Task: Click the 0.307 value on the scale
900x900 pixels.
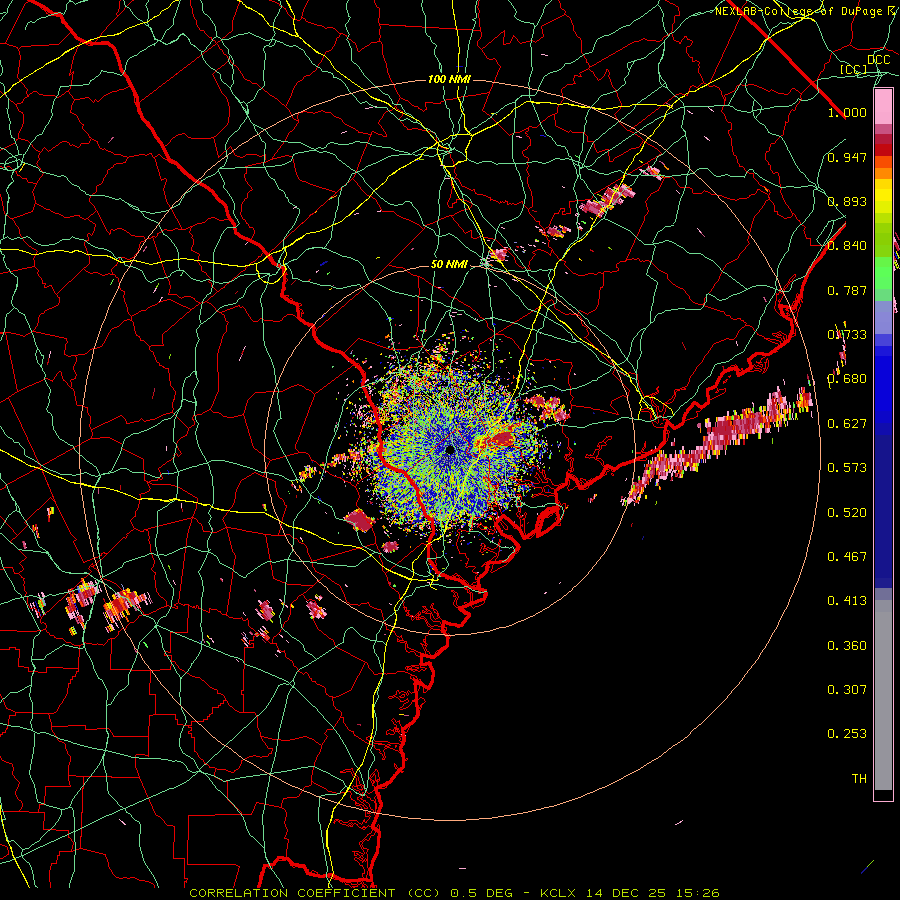Action: point(847,690)
